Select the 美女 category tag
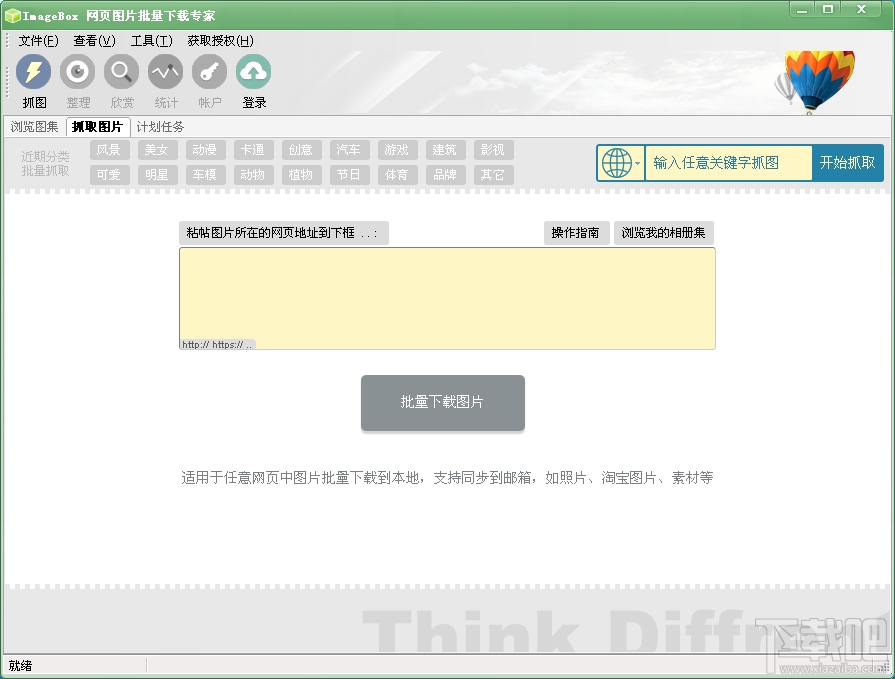 [157, 149]
